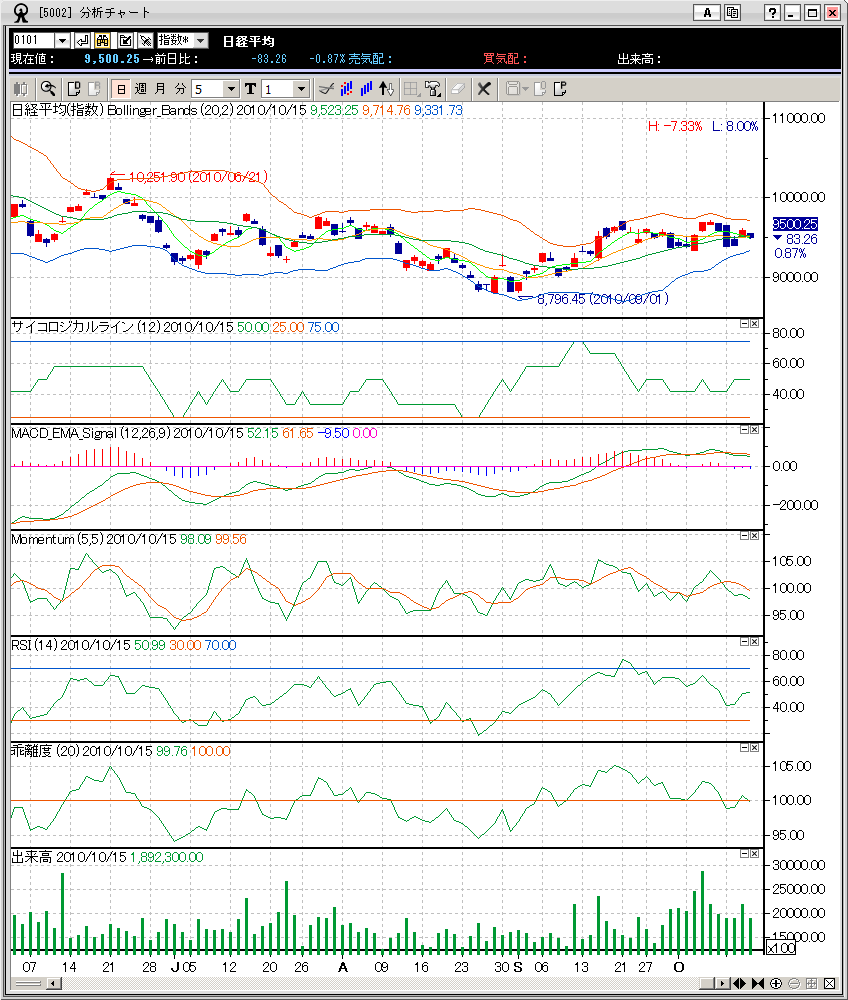Screen dimensions: 848x1000
Task: Expand the symbol code 0101 dropdown
Action: (x=62, y=40)
